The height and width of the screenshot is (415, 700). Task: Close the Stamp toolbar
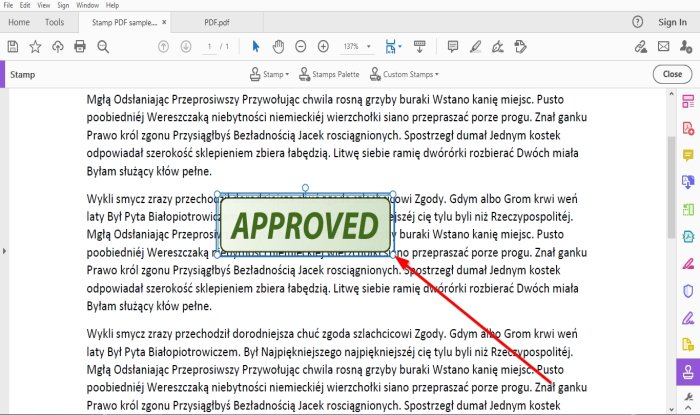point(667,74)
